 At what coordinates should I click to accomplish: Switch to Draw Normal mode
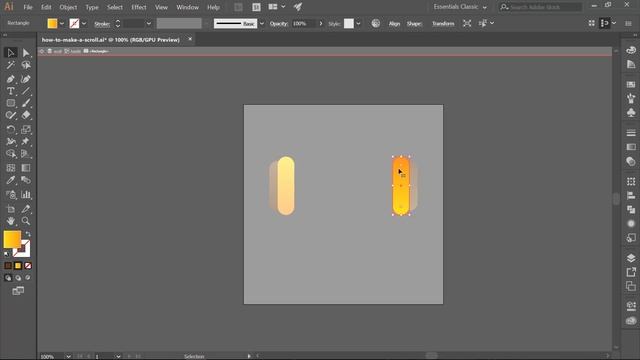coord(8,278)
